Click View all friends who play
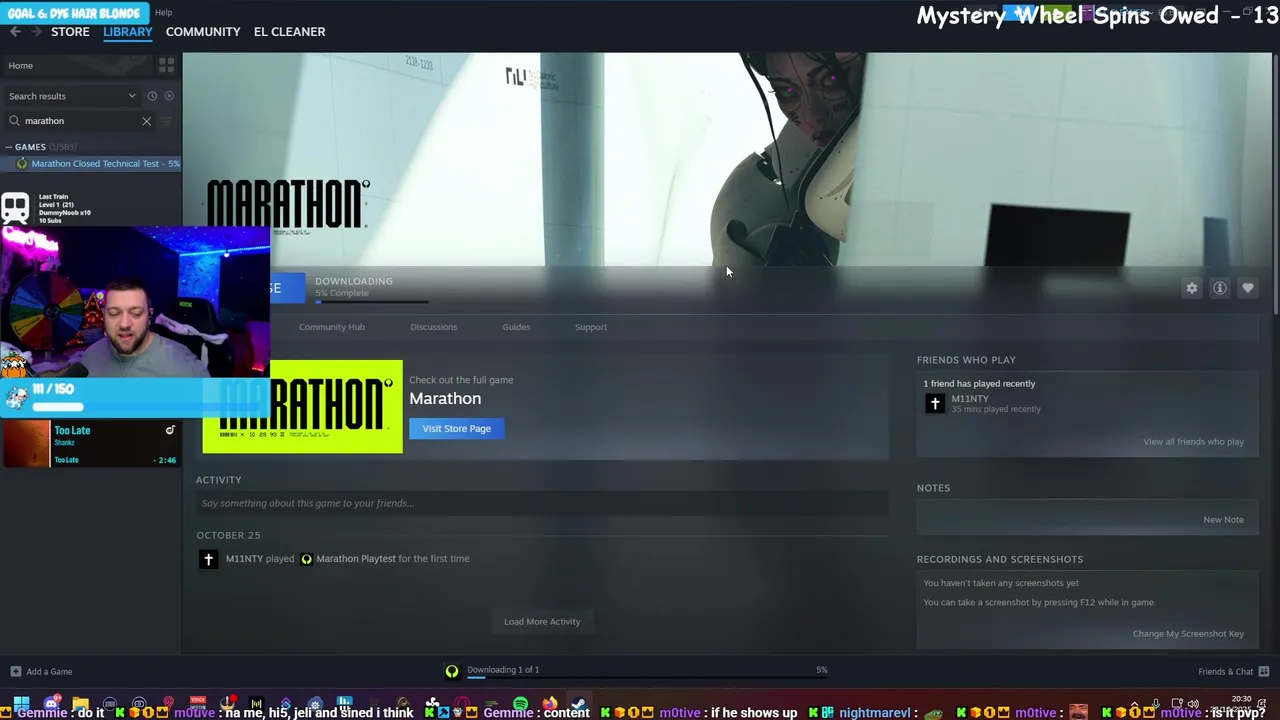The image size is (1280, 720). 1193,442
